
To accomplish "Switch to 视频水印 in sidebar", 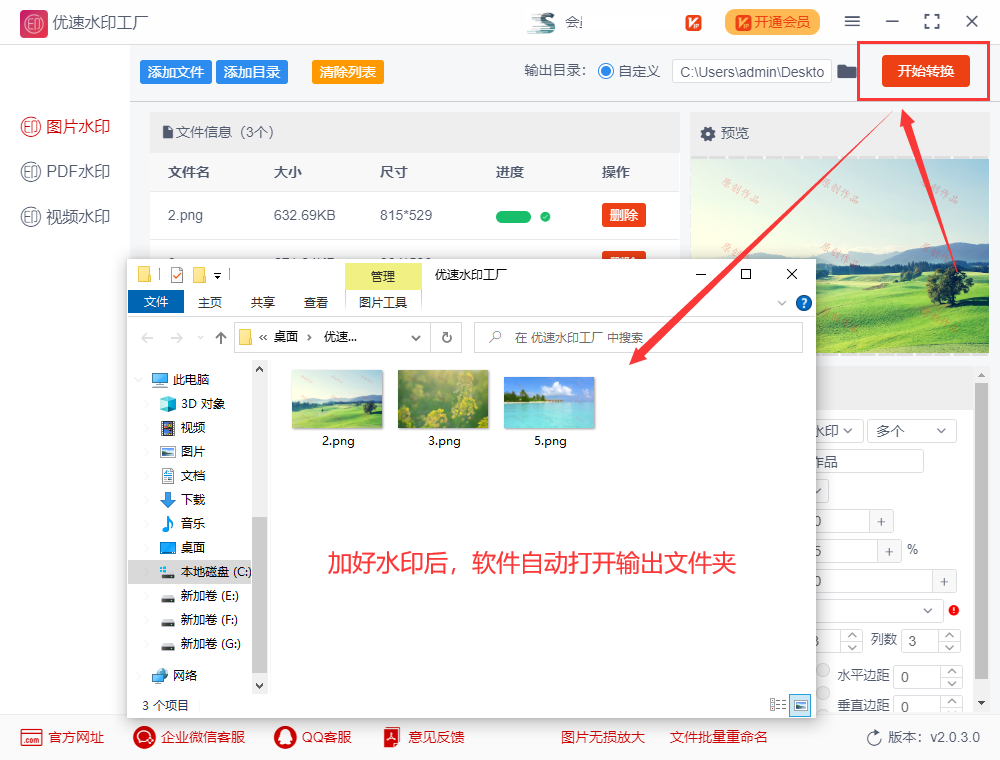I will point(65,217).
